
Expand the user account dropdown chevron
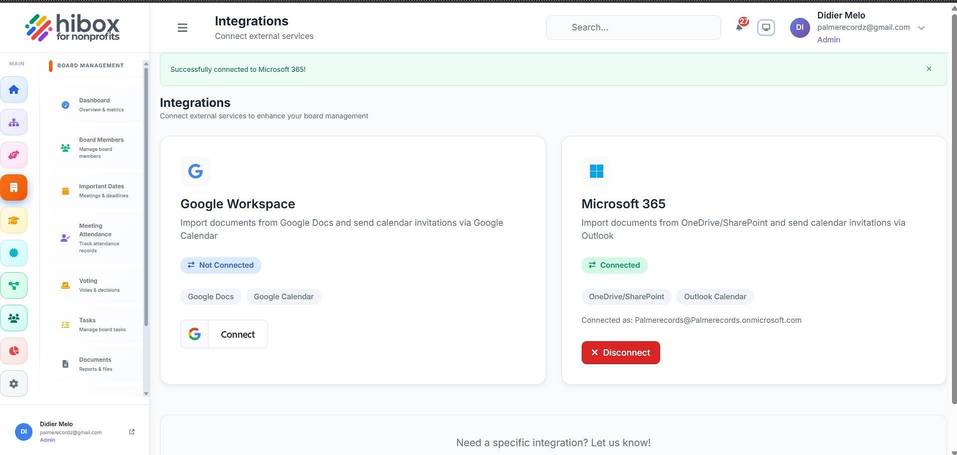[x=922, y=27]
